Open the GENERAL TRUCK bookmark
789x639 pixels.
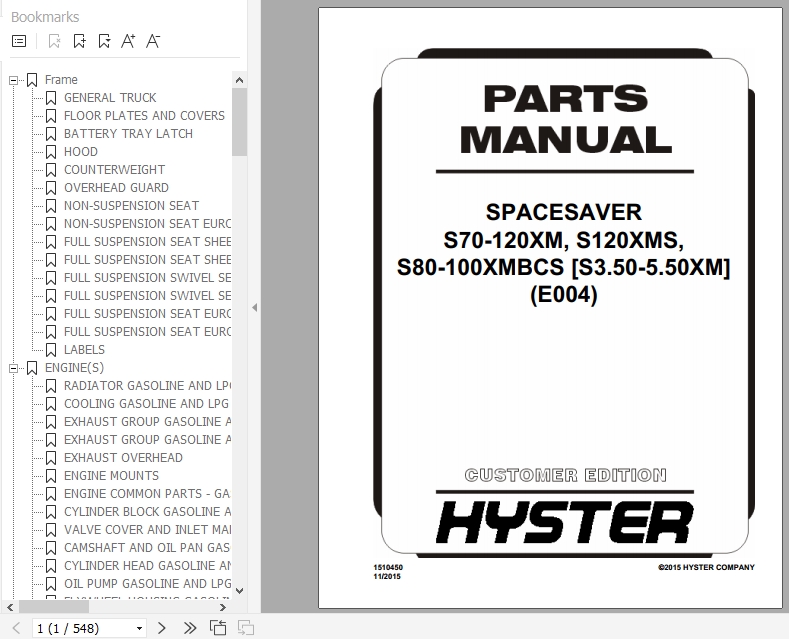[x=110, y=98]
